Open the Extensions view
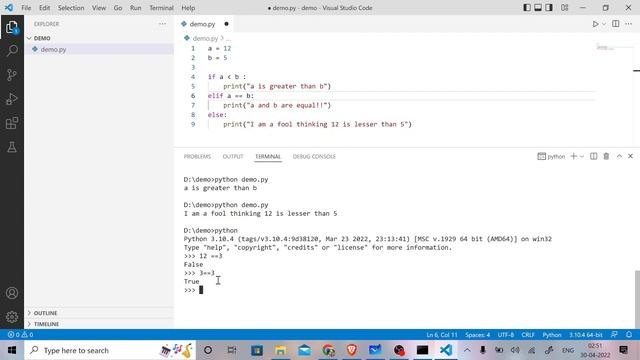 coord(12,123)
